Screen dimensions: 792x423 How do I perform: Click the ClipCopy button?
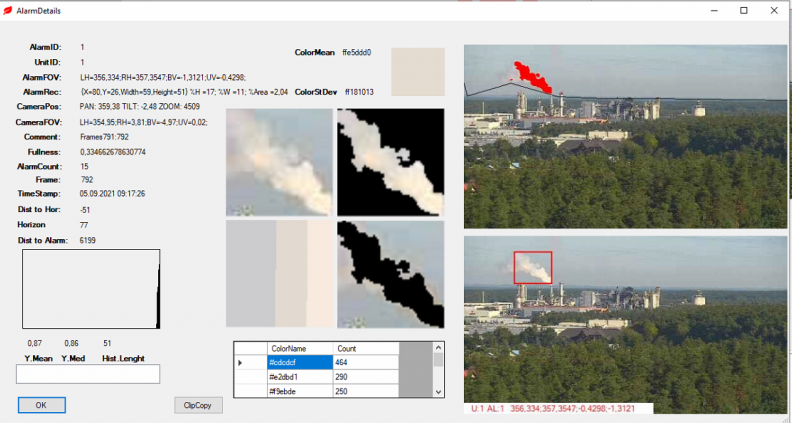click(x=198, y=405)
